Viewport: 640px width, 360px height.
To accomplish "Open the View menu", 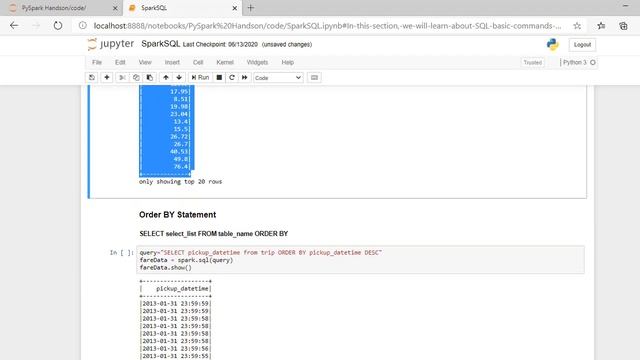I will click(145, 62).
